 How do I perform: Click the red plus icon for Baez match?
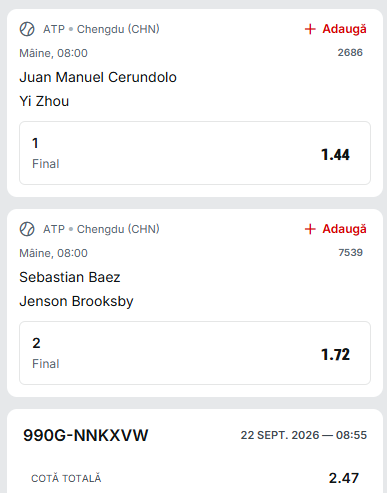click(310, 229)
